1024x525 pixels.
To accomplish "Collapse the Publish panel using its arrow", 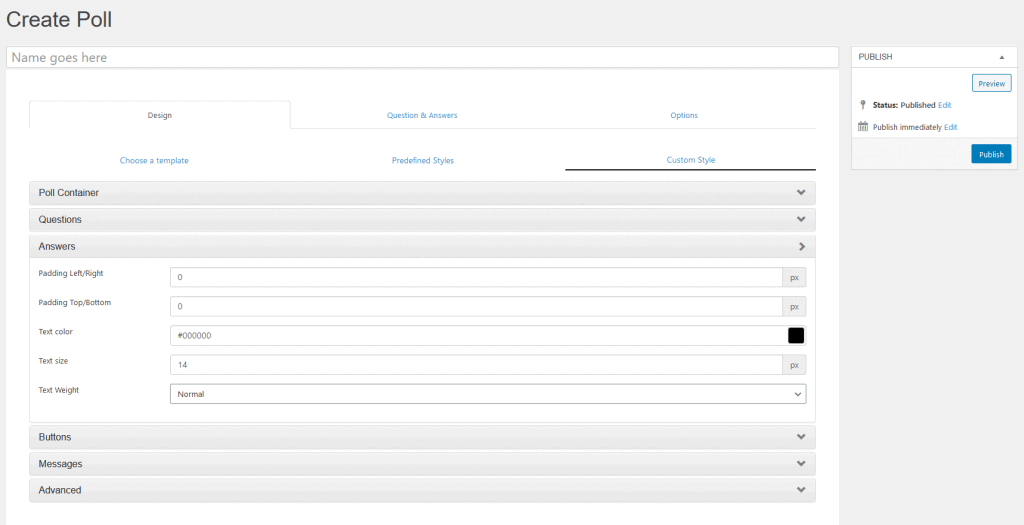I will 1001,58.
